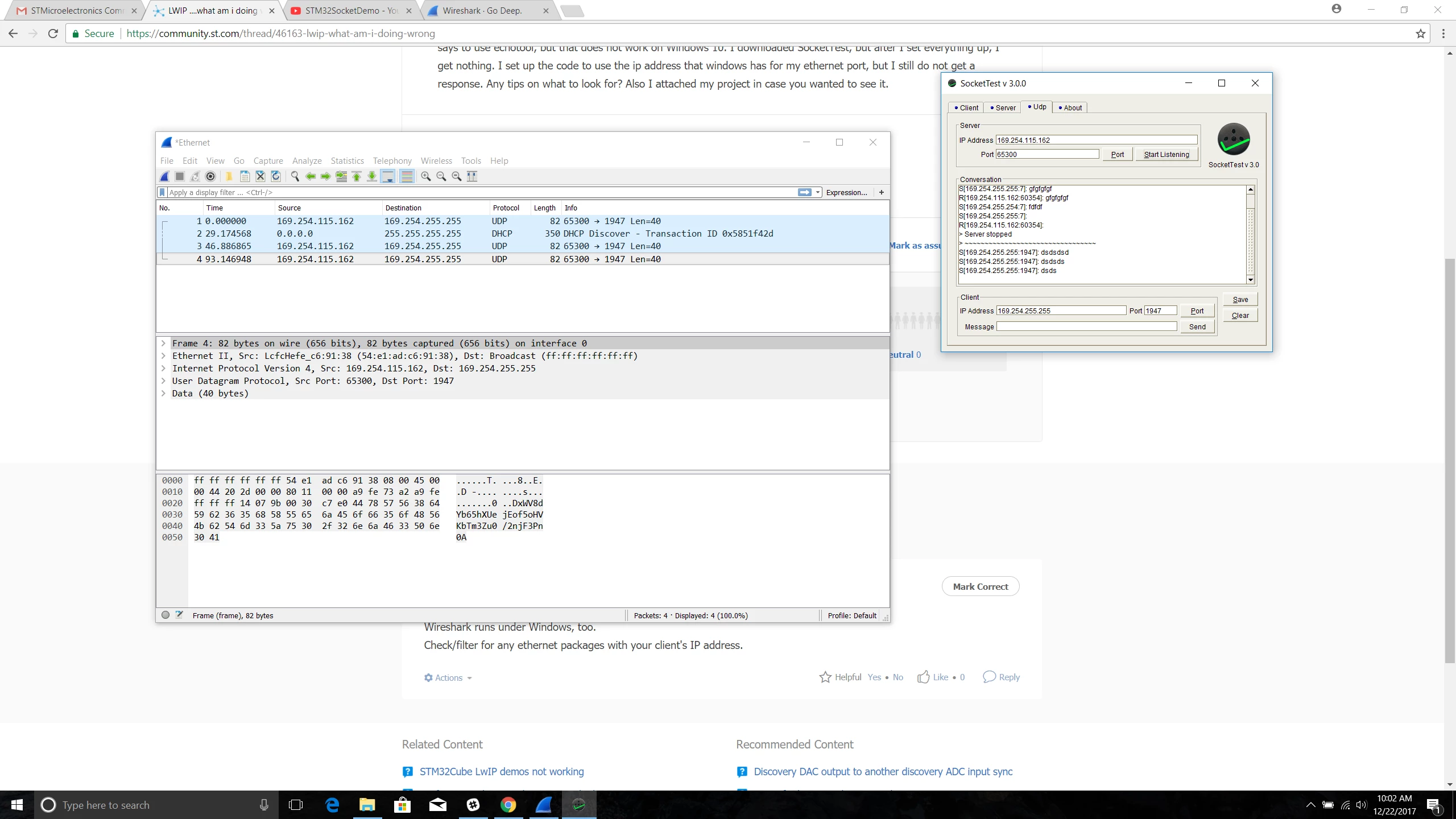Switch to the Client tab in SocketTest

(966, 107)
